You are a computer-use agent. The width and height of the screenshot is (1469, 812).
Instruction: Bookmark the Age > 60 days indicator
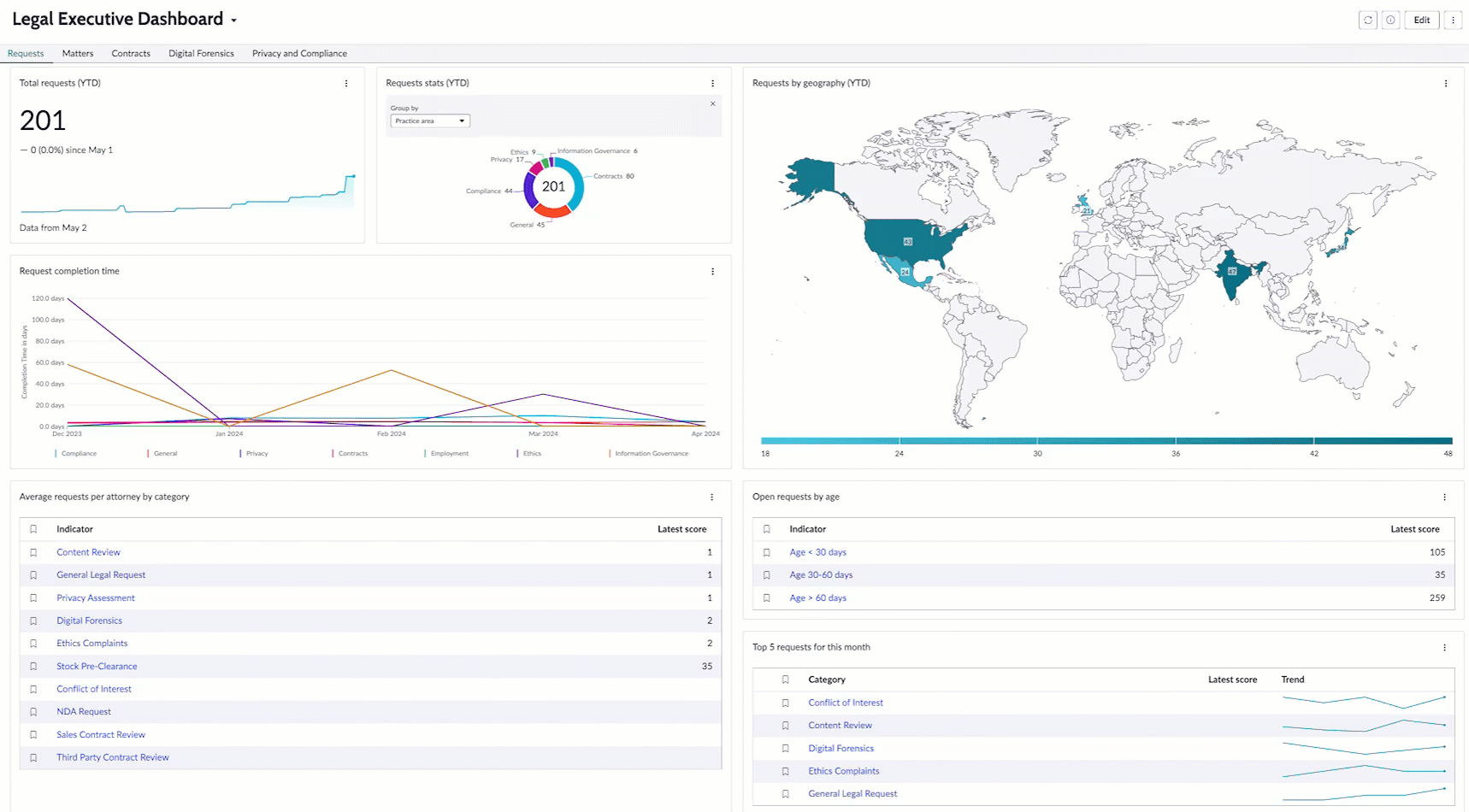point(767,598)
